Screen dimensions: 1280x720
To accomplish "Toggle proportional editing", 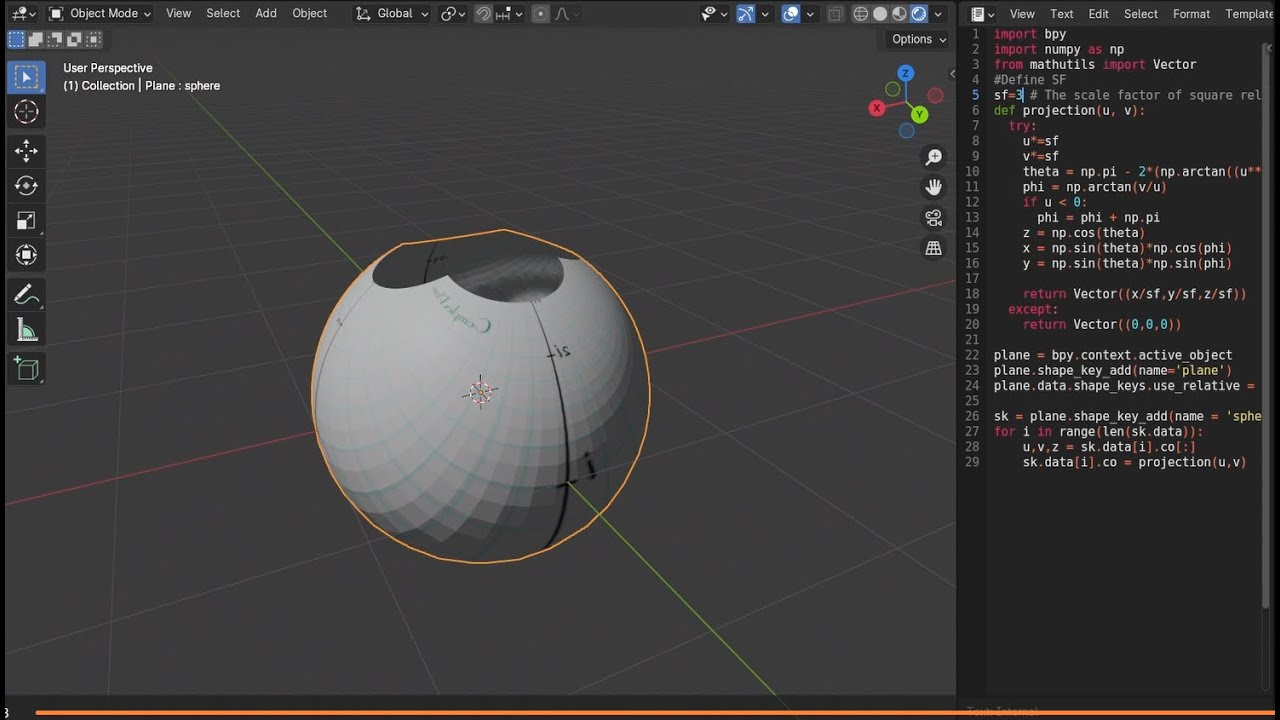I will click(x=541, y=13).
